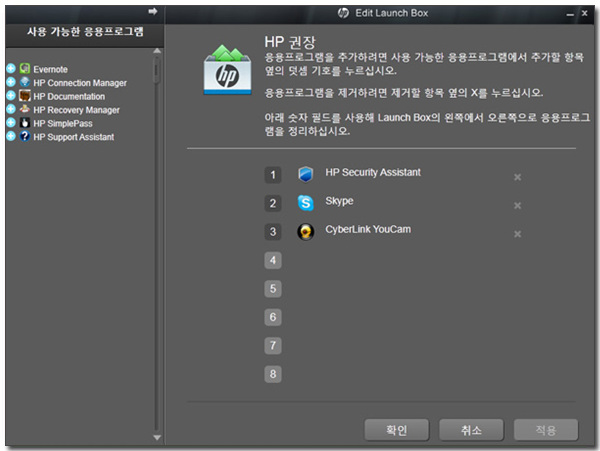600x451 pixels.
Task: Click the CyberLink YouCam webcam icon
Action: pos(305,231)
